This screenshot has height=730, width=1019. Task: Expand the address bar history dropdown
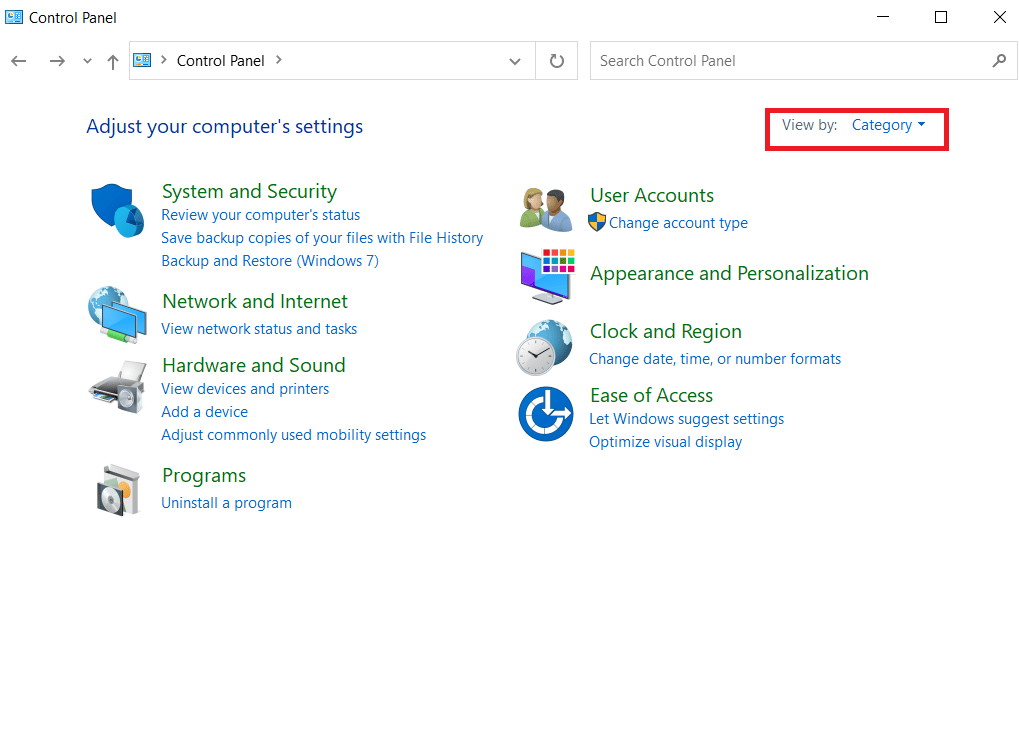click(515, 62)
